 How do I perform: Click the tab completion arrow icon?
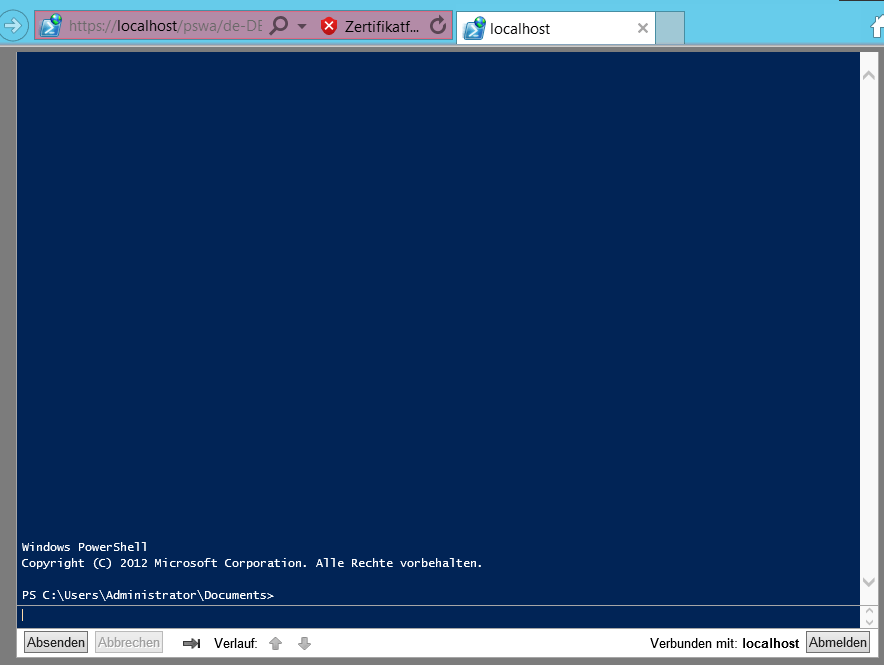[x=192, y=643]
